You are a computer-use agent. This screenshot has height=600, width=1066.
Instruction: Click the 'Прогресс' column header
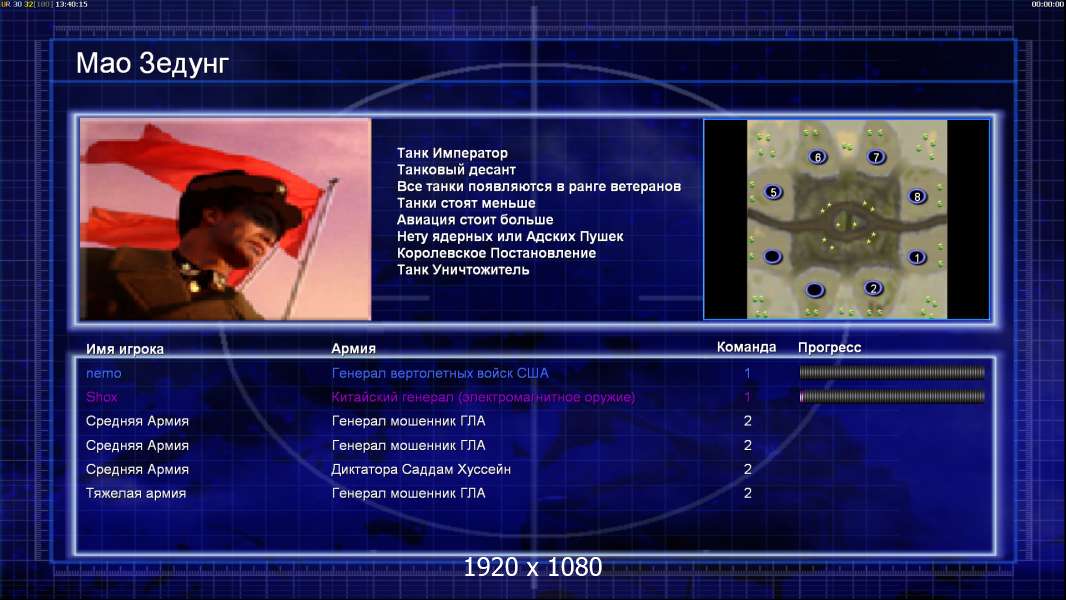tap(829, 347)
